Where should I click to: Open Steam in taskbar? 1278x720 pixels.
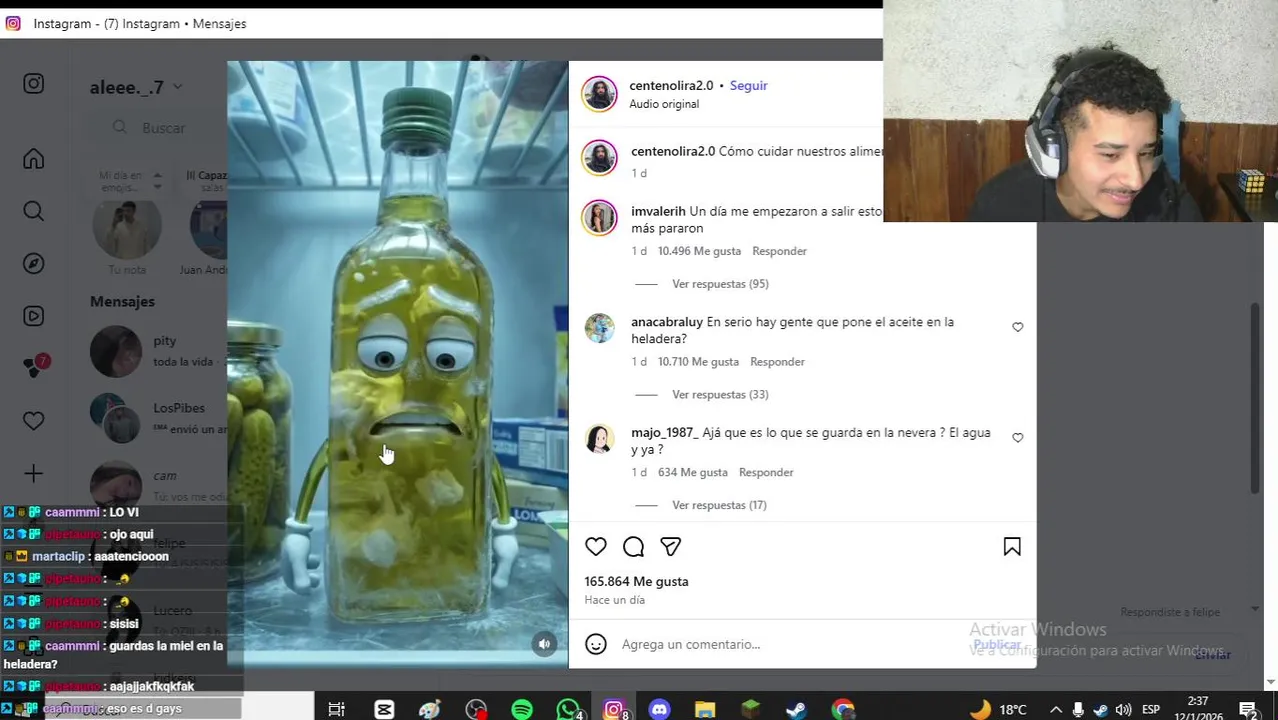[797, 709]
